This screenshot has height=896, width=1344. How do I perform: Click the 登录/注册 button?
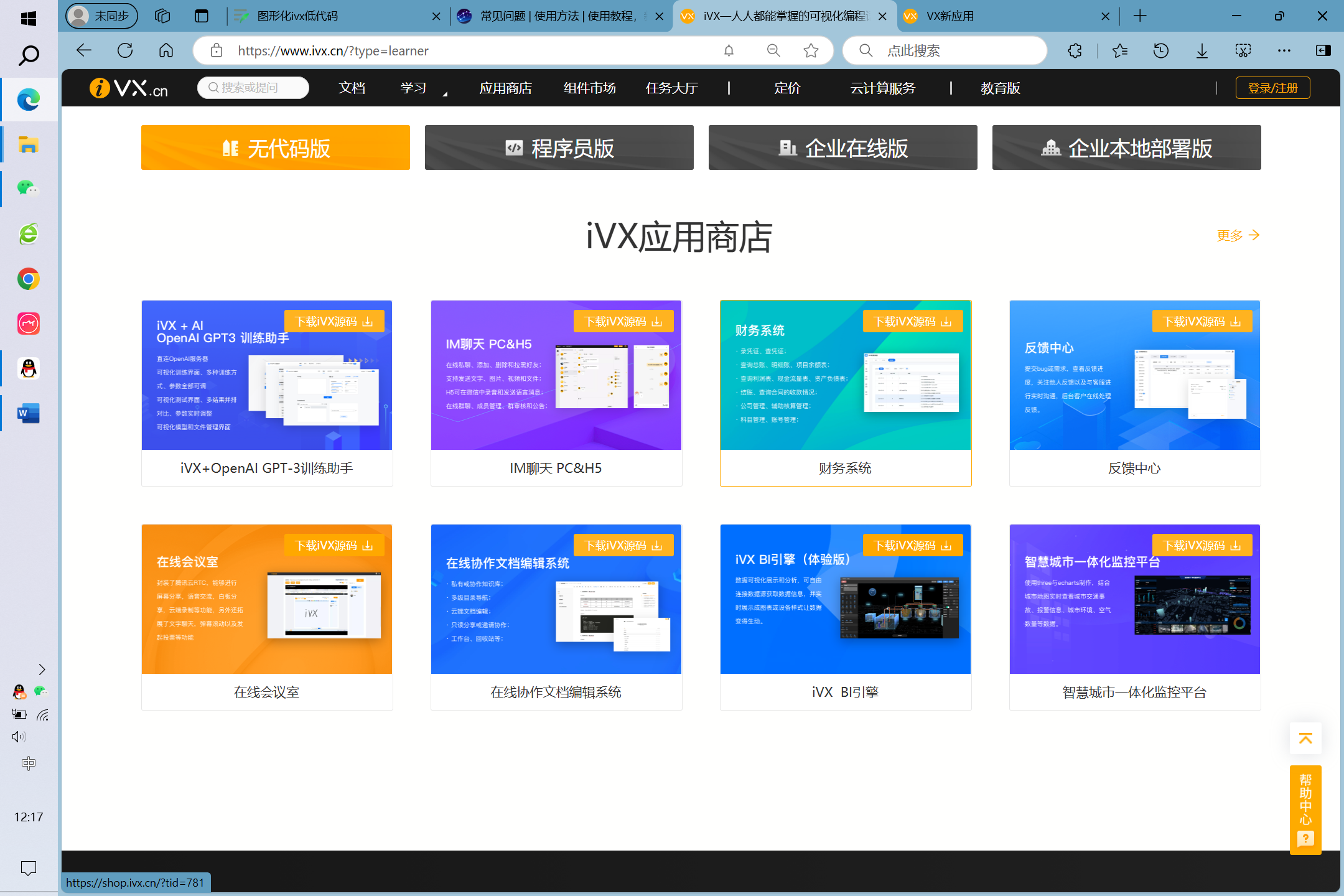(x=1272, y=88)
